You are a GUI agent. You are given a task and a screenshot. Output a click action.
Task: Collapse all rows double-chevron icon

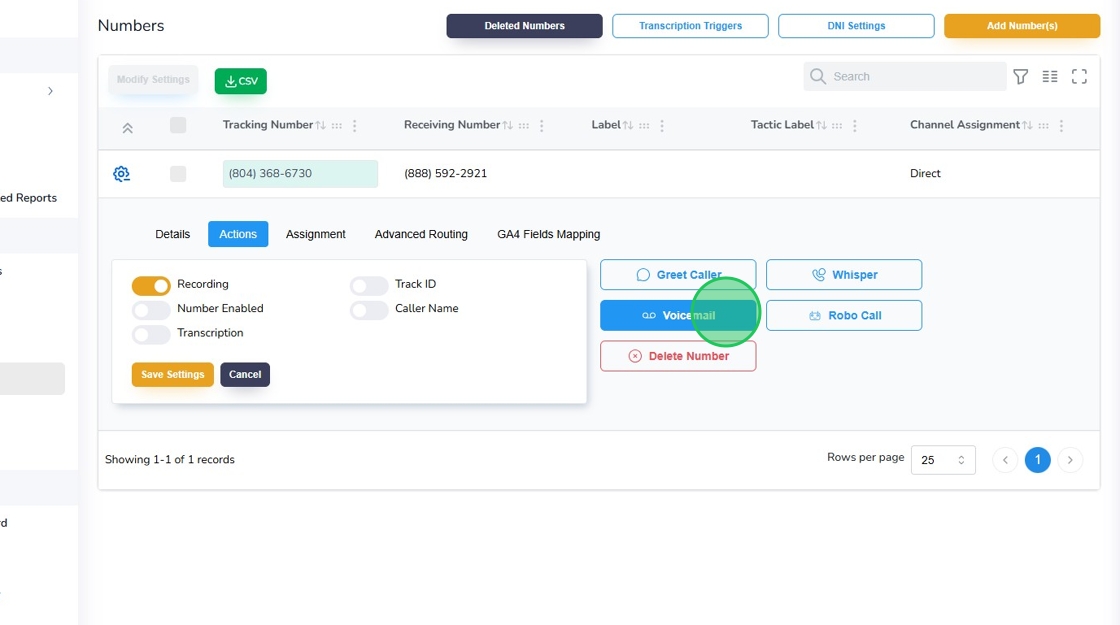click(x=127, y=128)
